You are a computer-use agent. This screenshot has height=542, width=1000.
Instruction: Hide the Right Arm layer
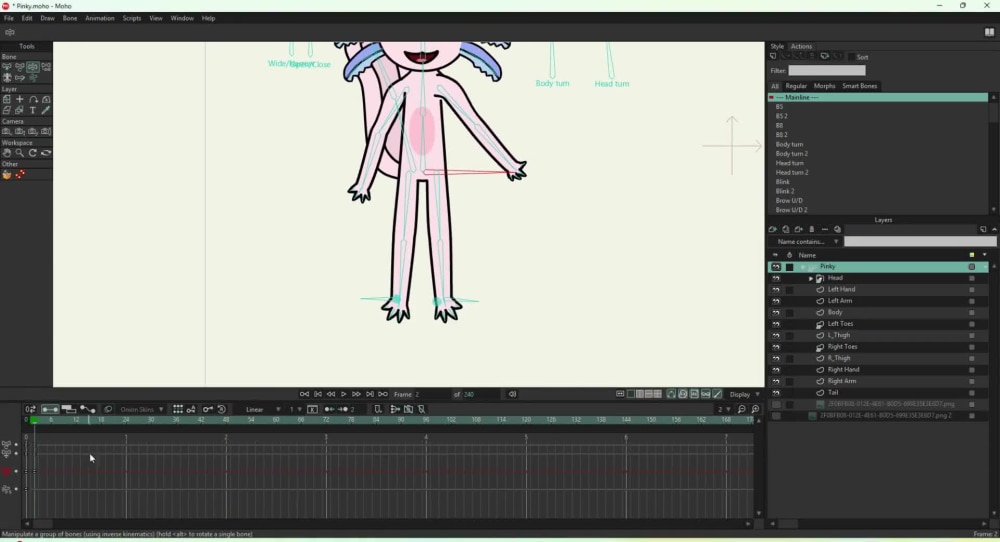776,381
